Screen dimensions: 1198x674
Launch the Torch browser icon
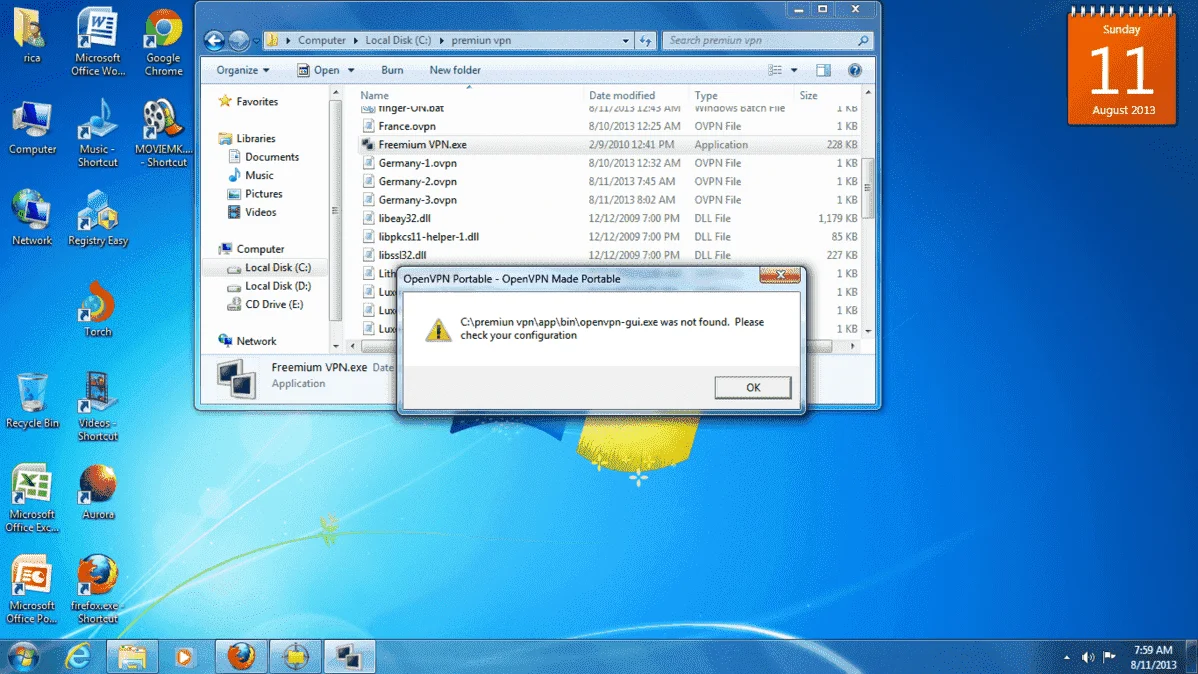tap(98, 309)
